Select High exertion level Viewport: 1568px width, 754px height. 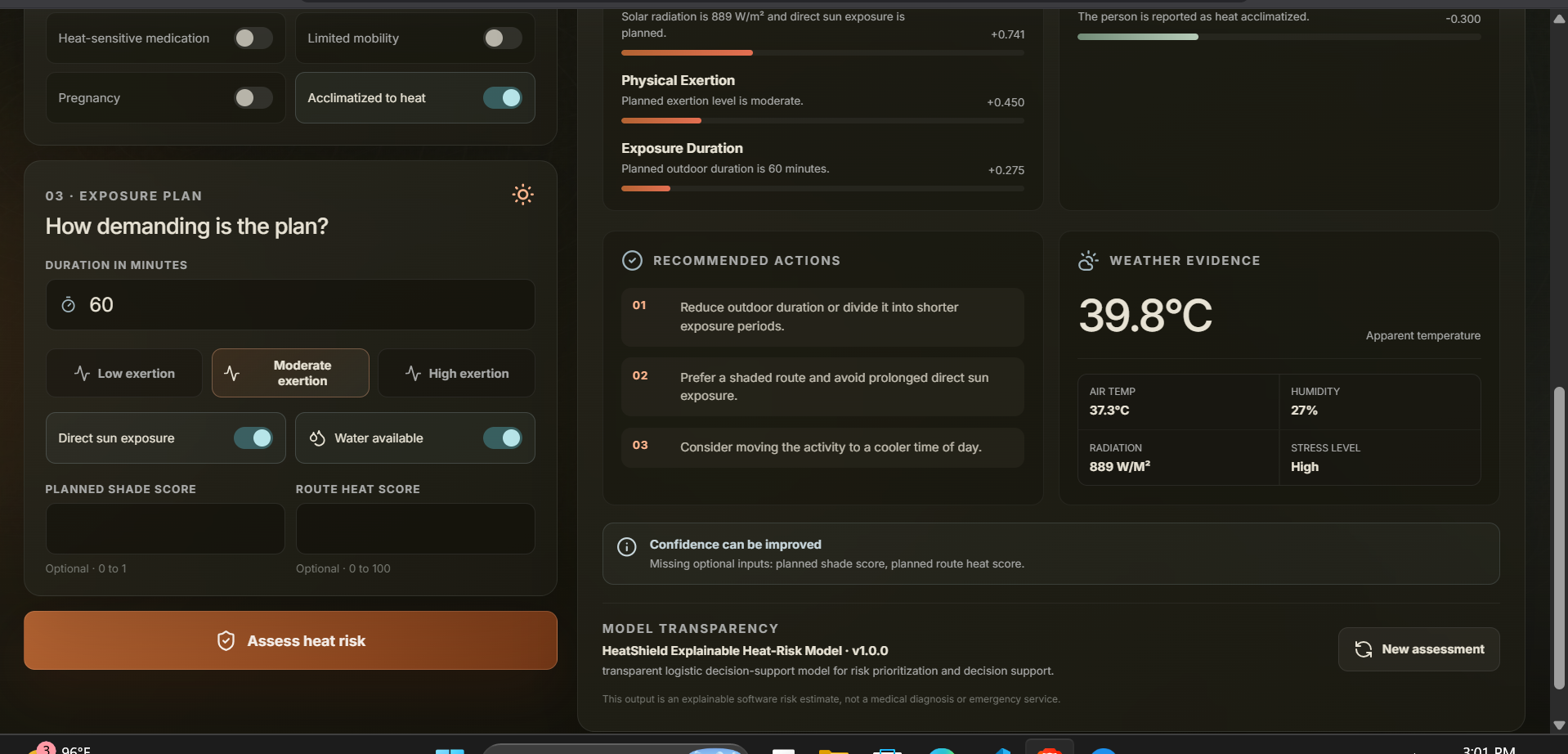pos(456,373)
